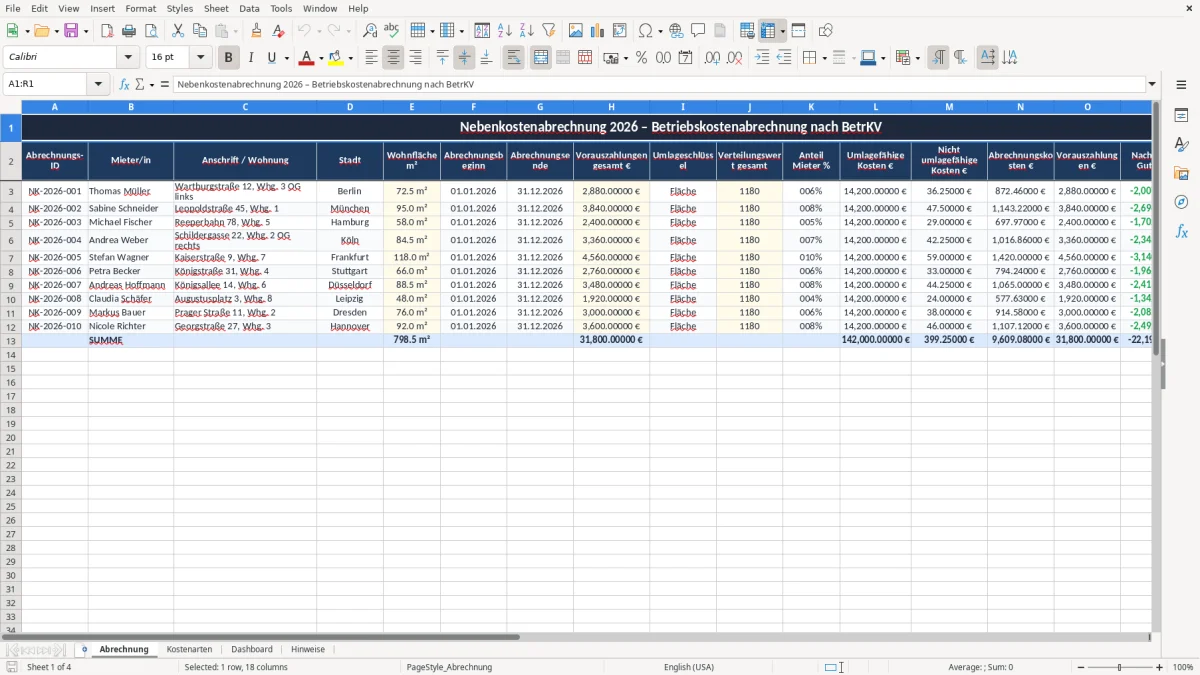Click the formula input line
Image resolution: width=1200 pixels, height=675 pixels.
coord(659,84)
